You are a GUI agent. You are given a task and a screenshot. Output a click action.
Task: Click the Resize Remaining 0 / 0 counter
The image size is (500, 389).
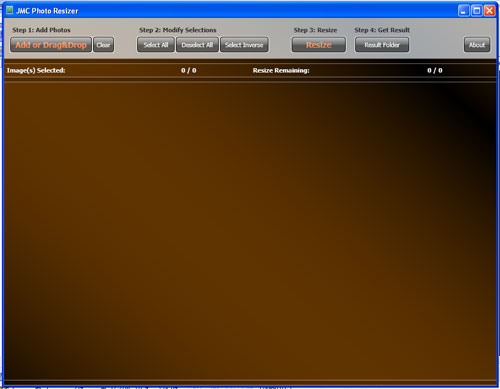(435, 70)
